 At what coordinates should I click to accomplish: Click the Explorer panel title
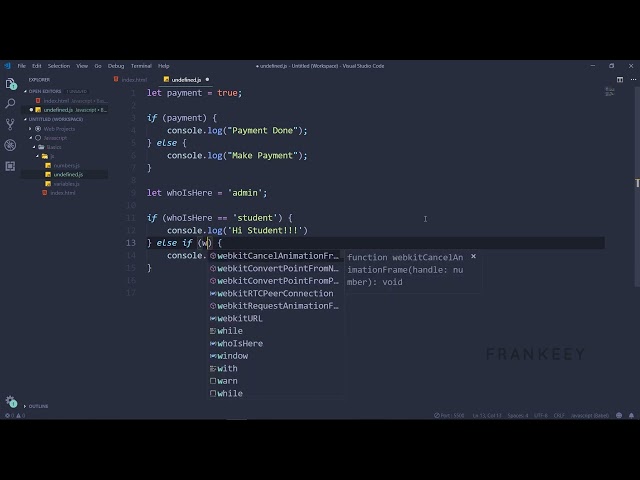pos(39,80)
